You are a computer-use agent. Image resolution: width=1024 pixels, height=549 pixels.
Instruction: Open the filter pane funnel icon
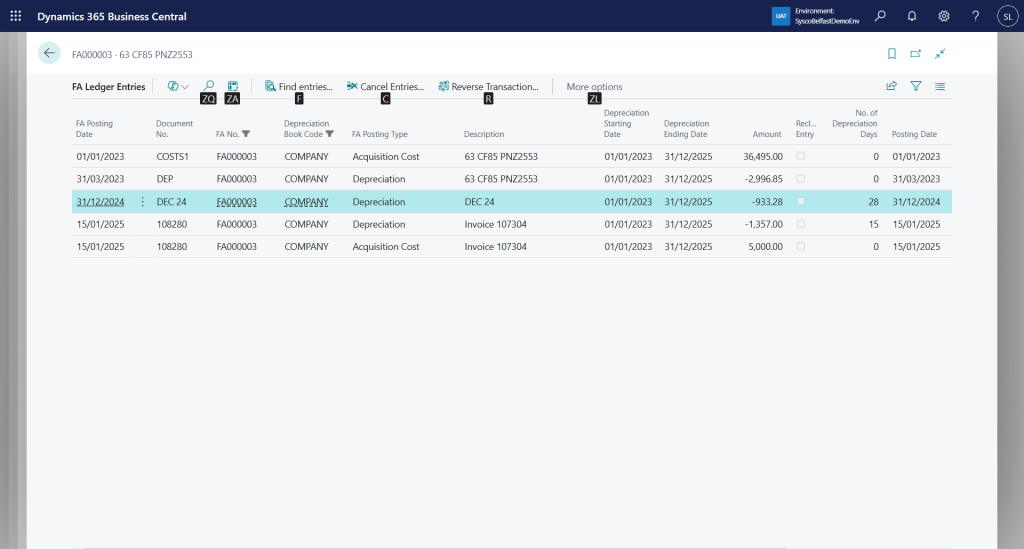916,87
